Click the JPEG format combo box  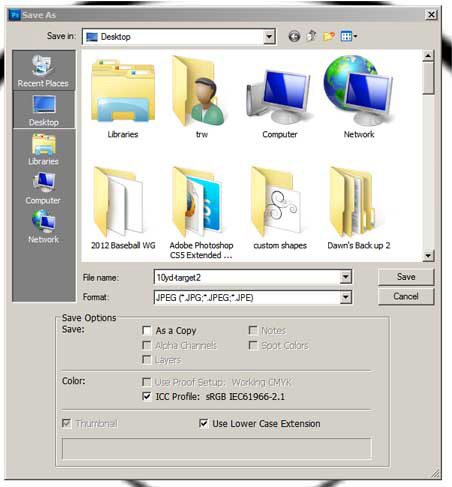253,297
